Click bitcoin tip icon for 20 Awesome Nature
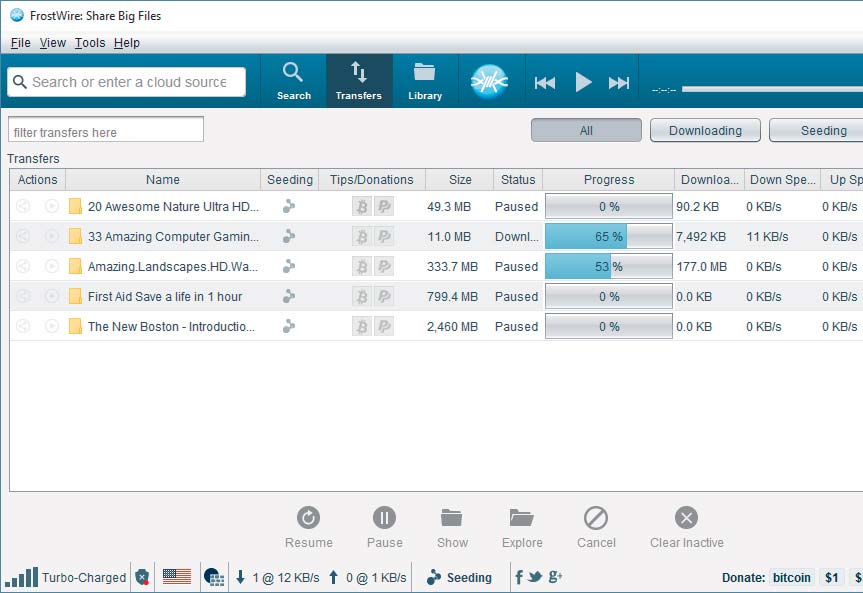 click(362, 206)
